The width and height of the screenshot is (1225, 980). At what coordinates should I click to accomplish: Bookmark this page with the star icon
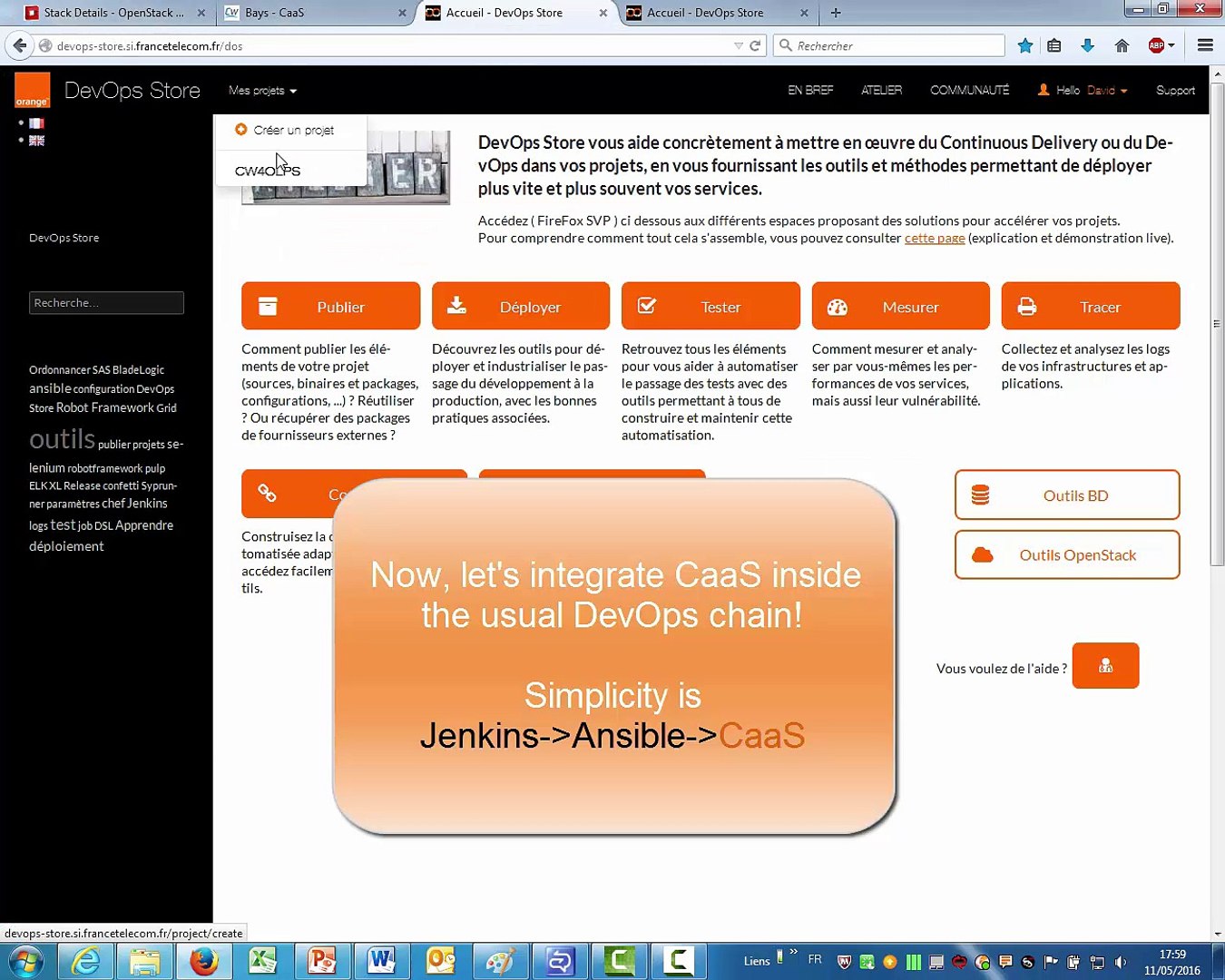tap(1025, 45)
